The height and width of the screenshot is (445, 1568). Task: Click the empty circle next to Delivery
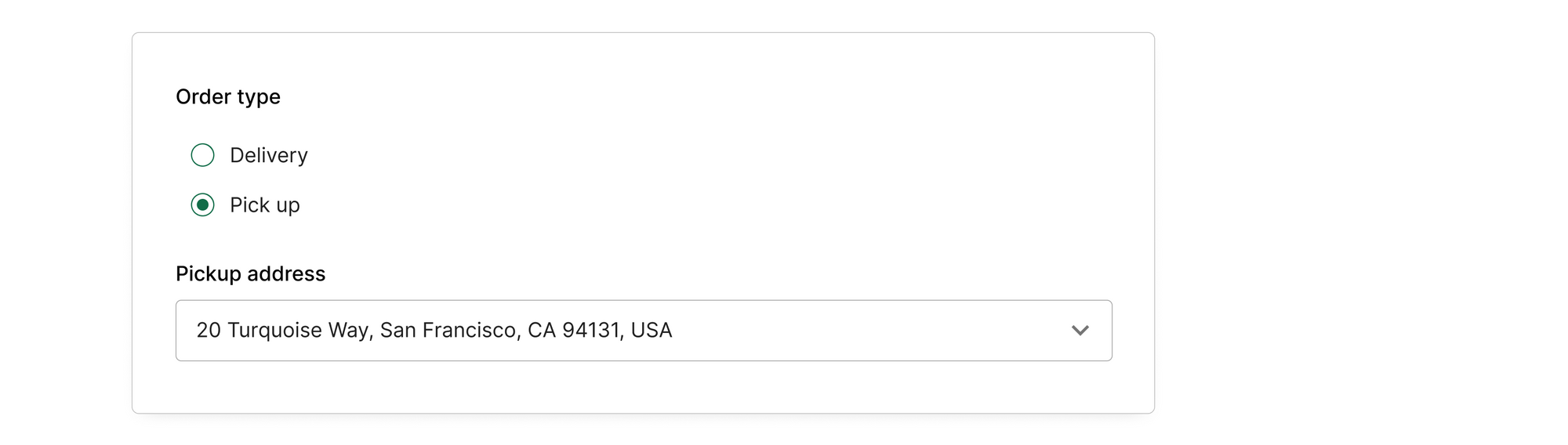pos(202,155)
